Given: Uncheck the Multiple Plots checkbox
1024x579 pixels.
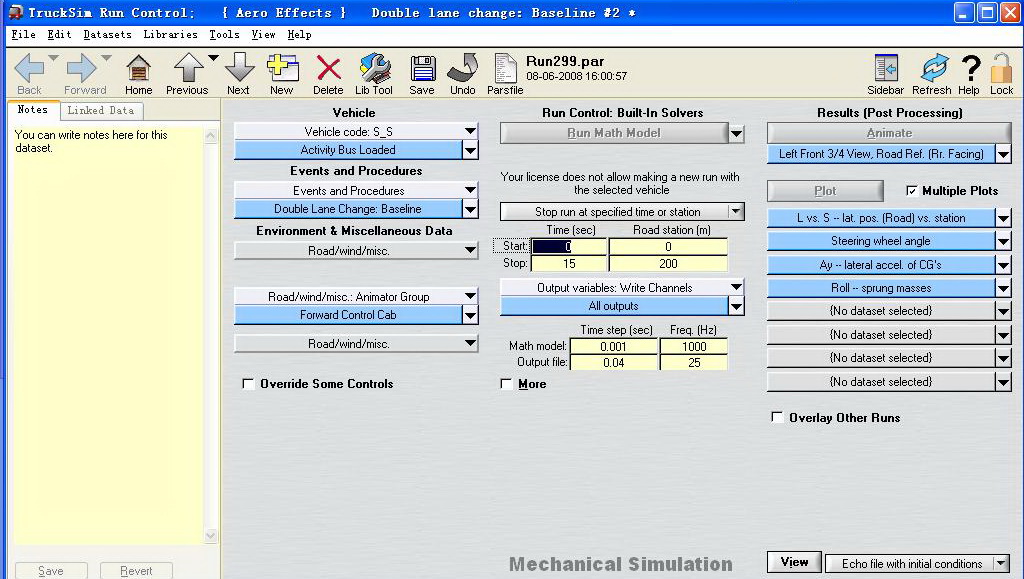Looking at the screenshot, I should 912,191.
